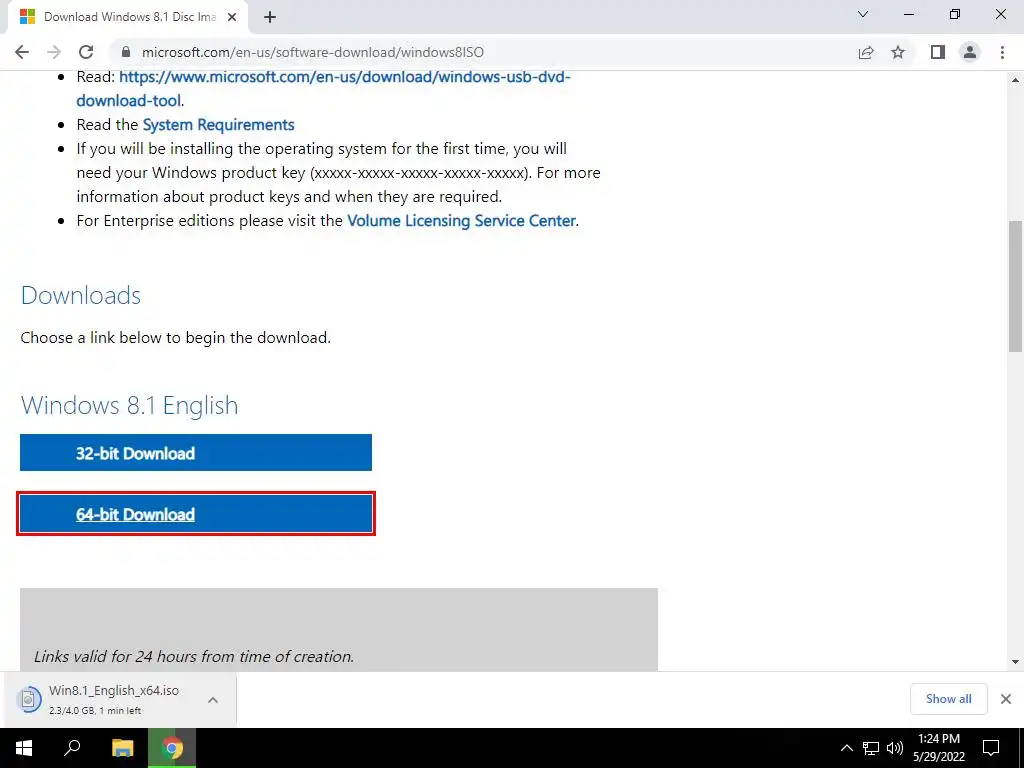1024x768 pixels.
Task: Click the browser forward arrow
Action: [54, 52]
